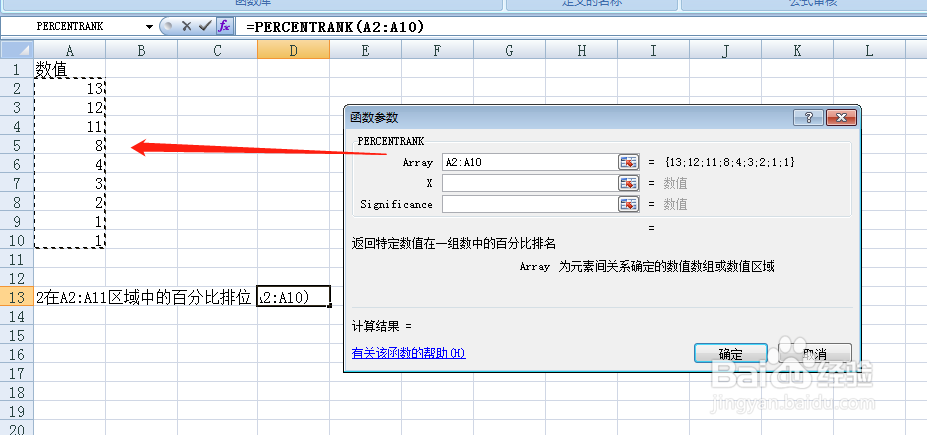Close the 函数参数 dialog
This screenshot has height=435, width=927.
coord(841,117)
